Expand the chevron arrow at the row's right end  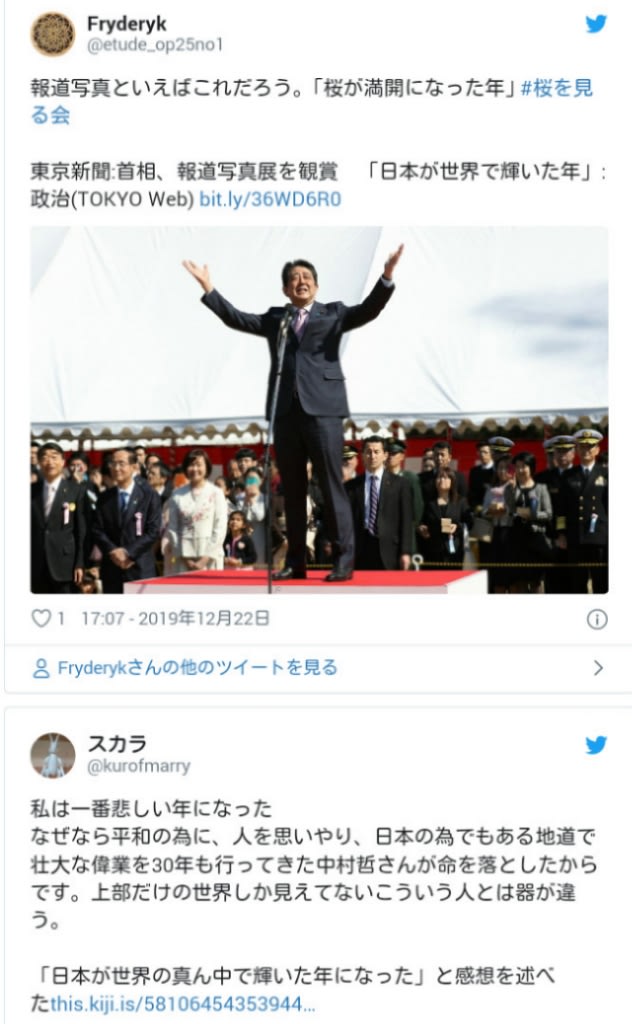tap(597, 668)
